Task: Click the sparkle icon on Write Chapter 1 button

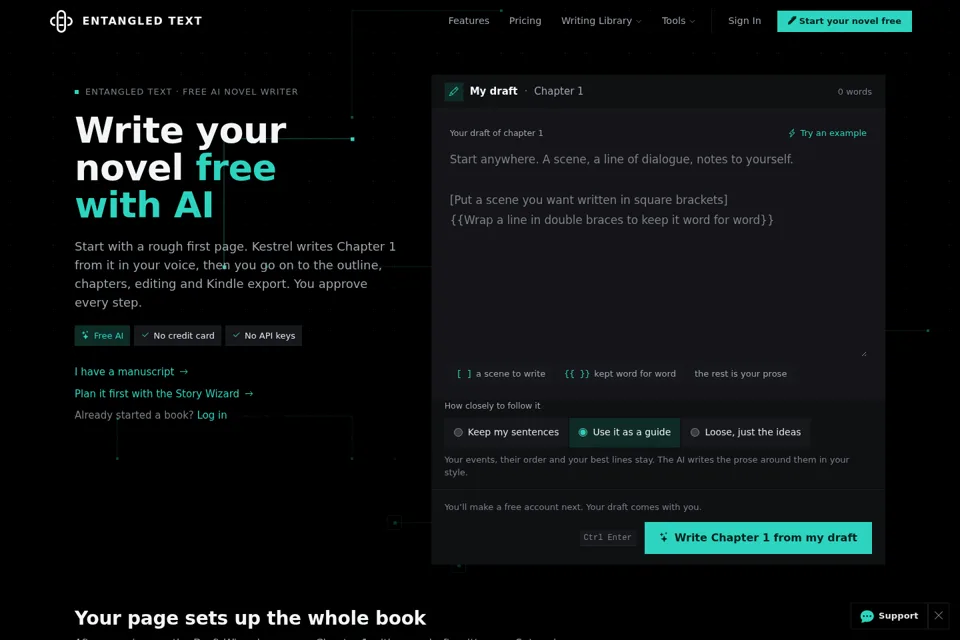Action: click(664, 537)
